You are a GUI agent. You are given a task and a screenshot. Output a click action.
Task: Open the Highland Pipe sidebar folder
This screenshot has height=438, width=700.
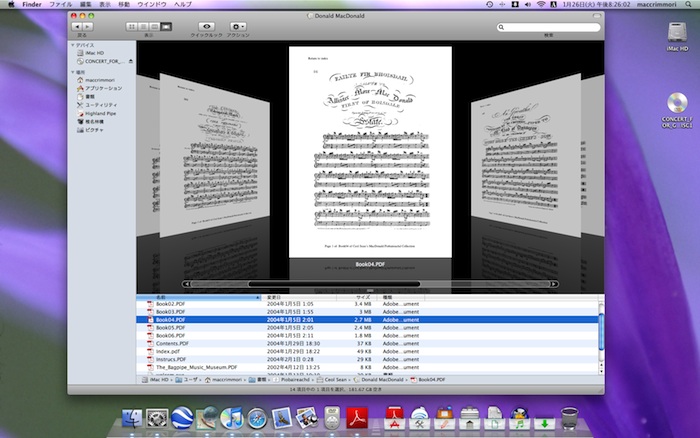[x=102, y=113]
